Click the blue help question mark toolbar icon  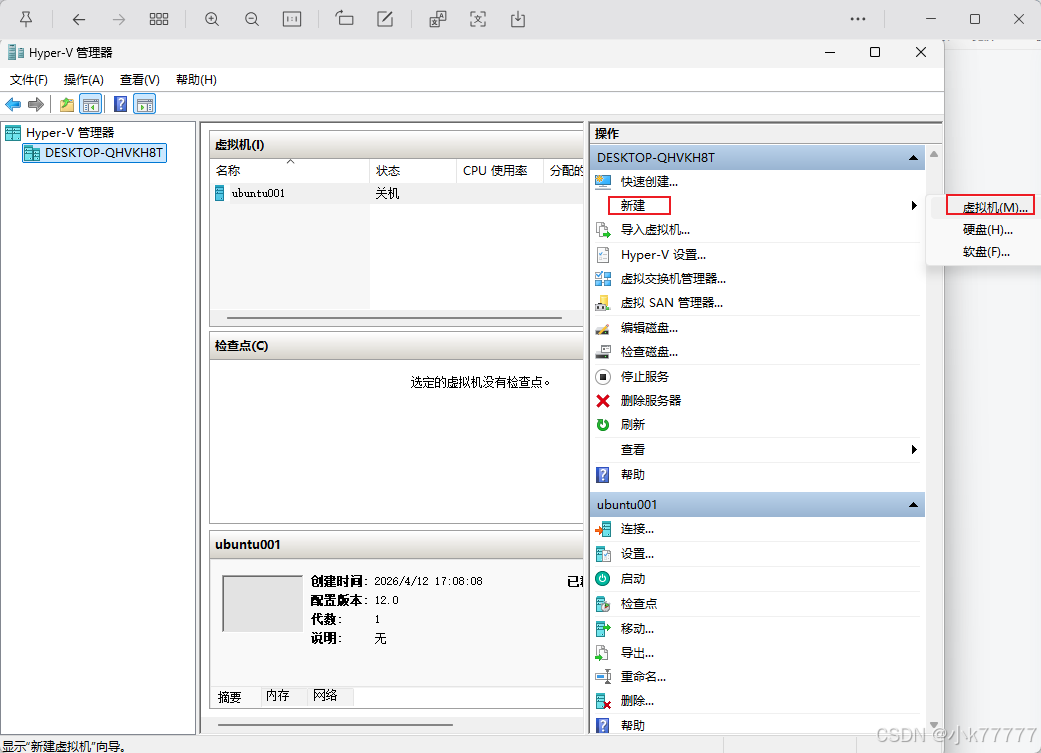120,104
